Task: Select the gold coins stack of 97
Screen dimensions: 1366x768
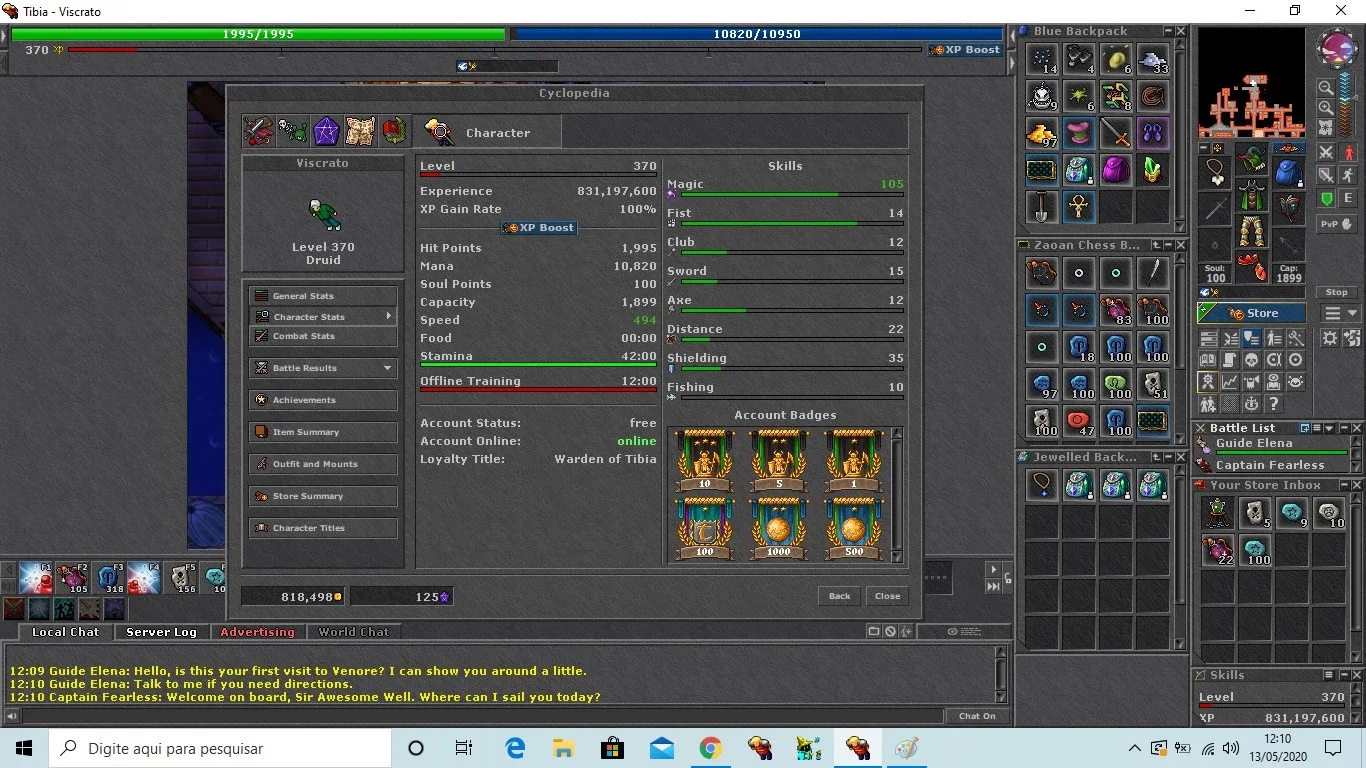Action: coord(1042,133)
